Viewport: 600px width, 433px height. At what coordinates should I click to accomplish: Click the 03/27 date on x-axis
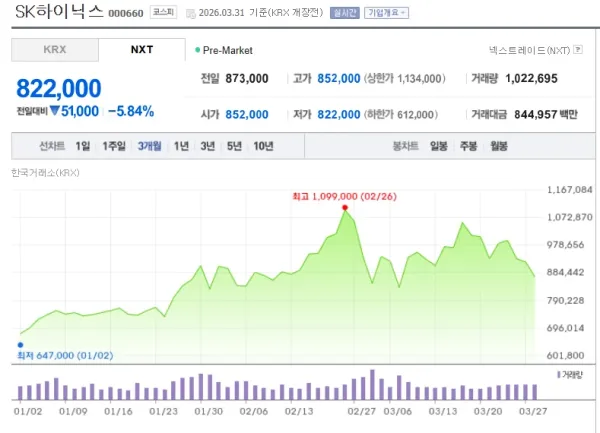point(533,412)
